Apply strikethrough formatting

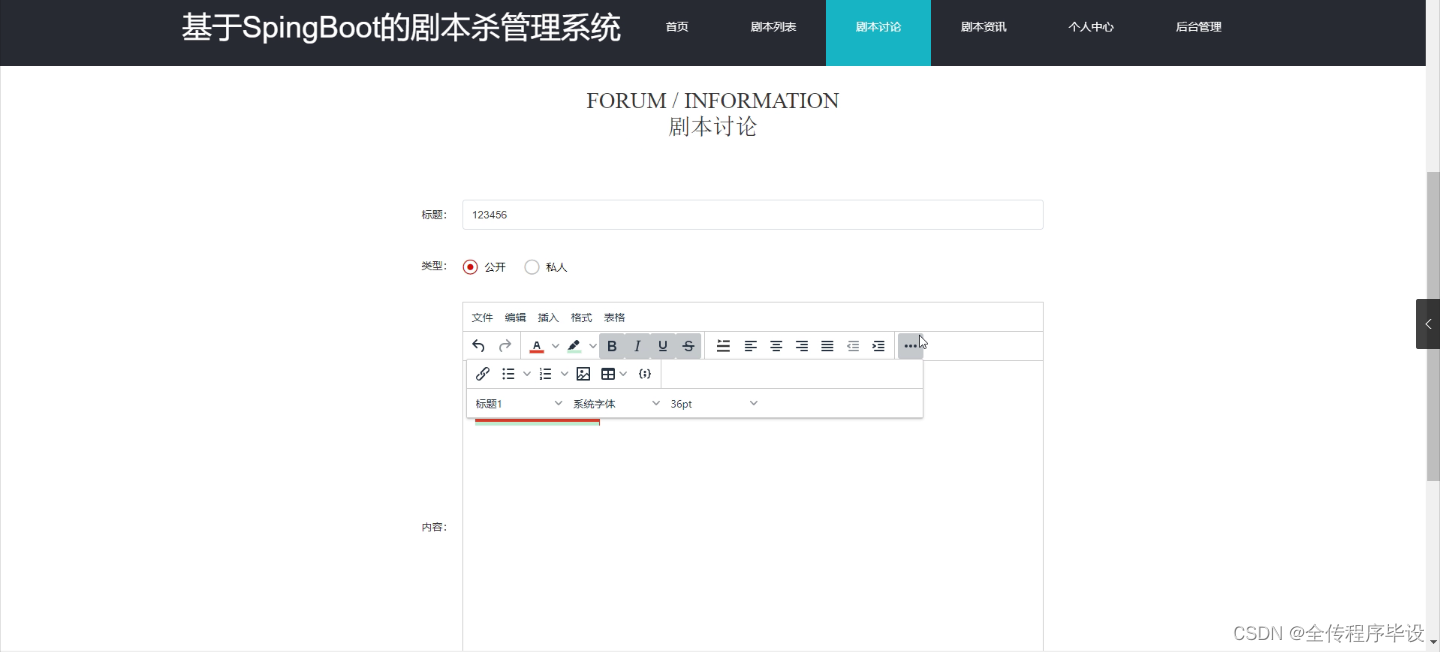(x=687, y=346)
